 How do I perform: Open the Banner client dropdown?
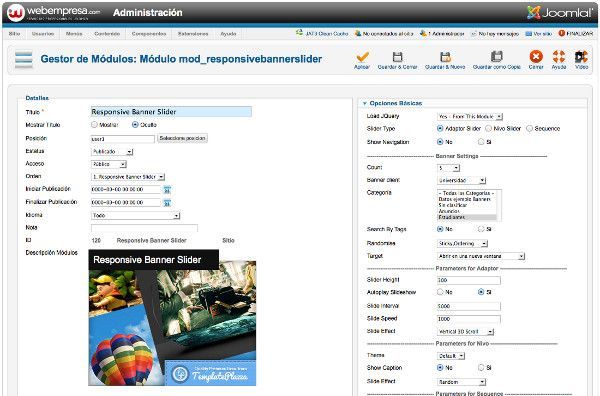(x=461, y=180)
